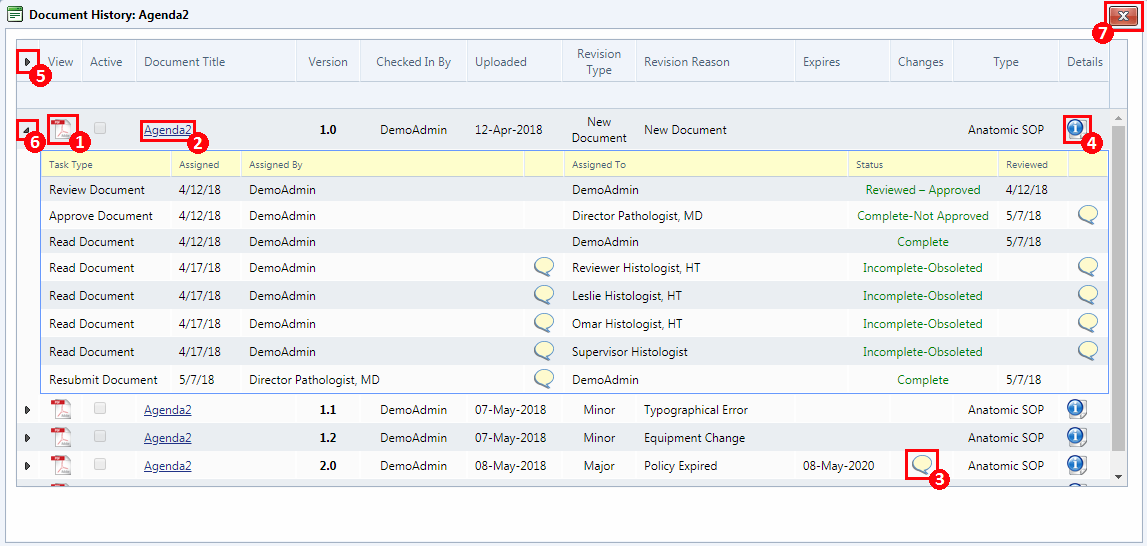Toggle Active checkbox for version 1.2
The height and width of the screenshot is (546, 1147).
(x=100, y=436)
